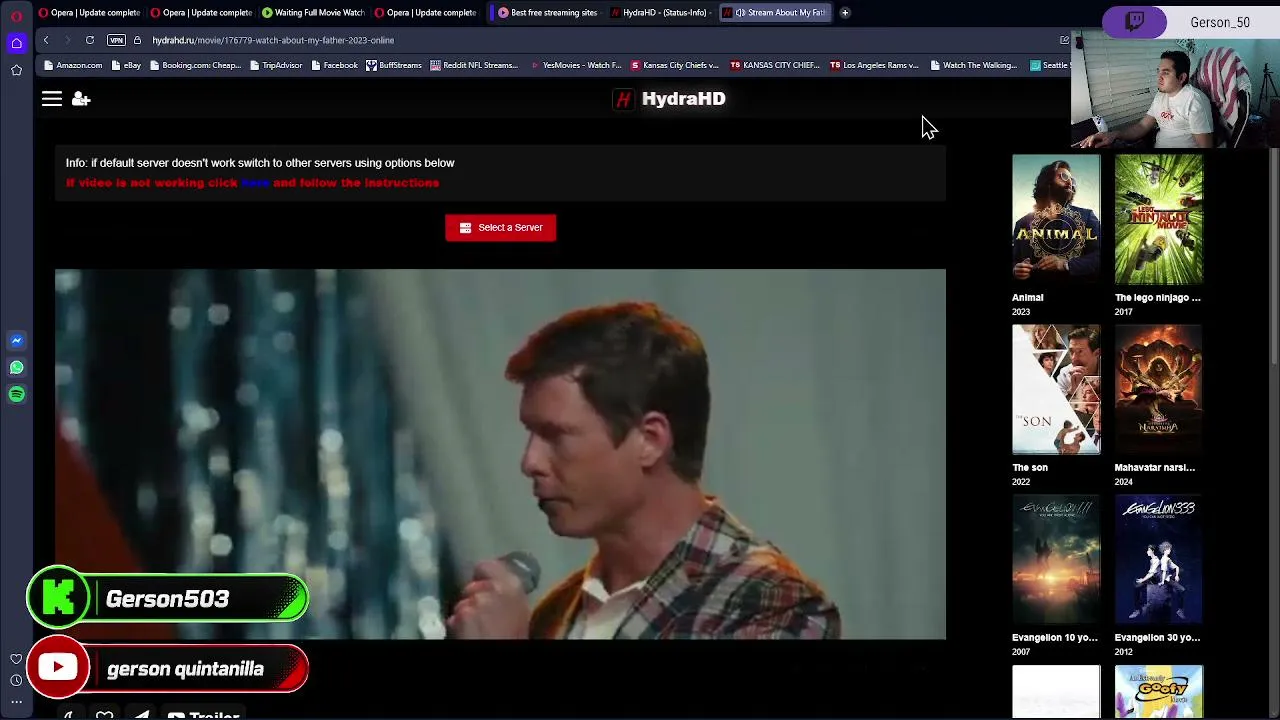Open The Lego Ninjago Movie poster

[x=1159, y=218]
